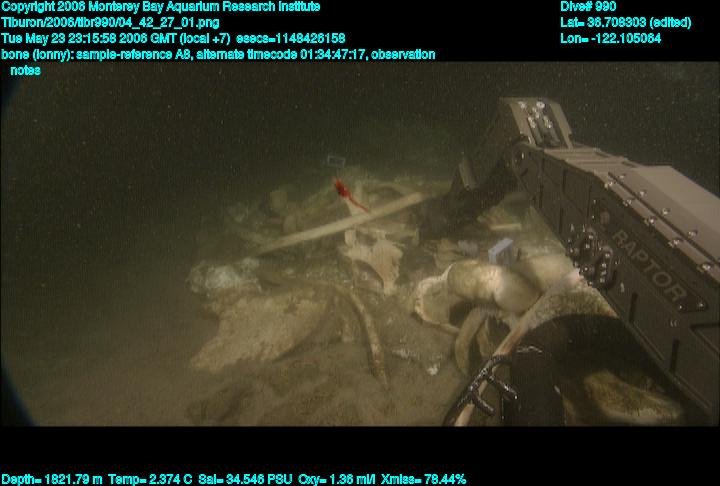Select the 'esecs=1148426158' value

pos(291,39)
